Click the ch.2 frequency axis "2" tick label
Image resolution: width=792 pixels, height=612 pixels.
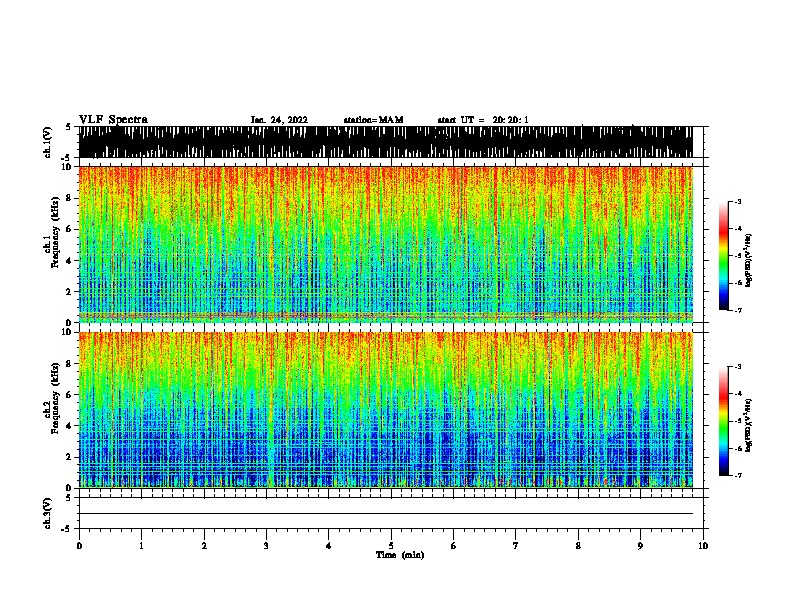click(x=70, y=457)
